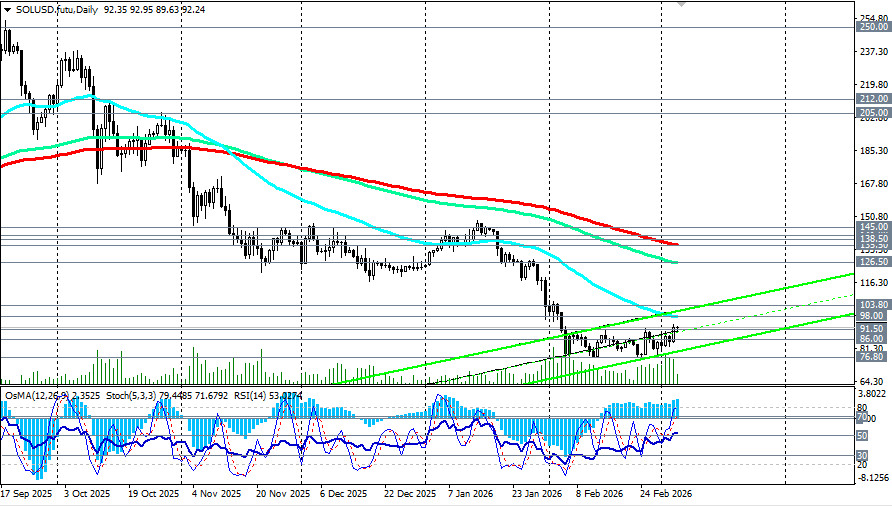Screen dimensions: 892x507
Task: Click the chart shift marker triangle at top
Action: click(682, 6)
